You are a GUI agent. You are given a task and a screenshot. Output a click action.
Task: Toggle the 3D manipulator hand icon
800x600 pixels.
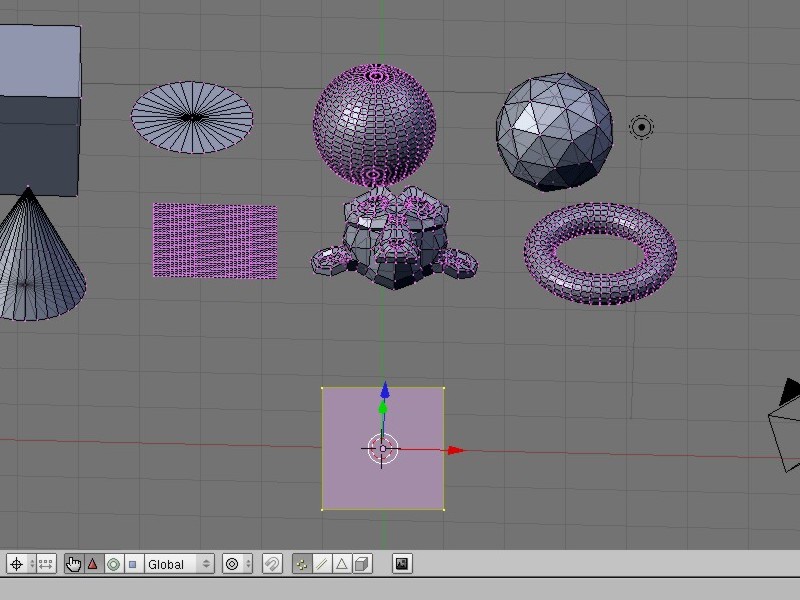tap(73, 564)
